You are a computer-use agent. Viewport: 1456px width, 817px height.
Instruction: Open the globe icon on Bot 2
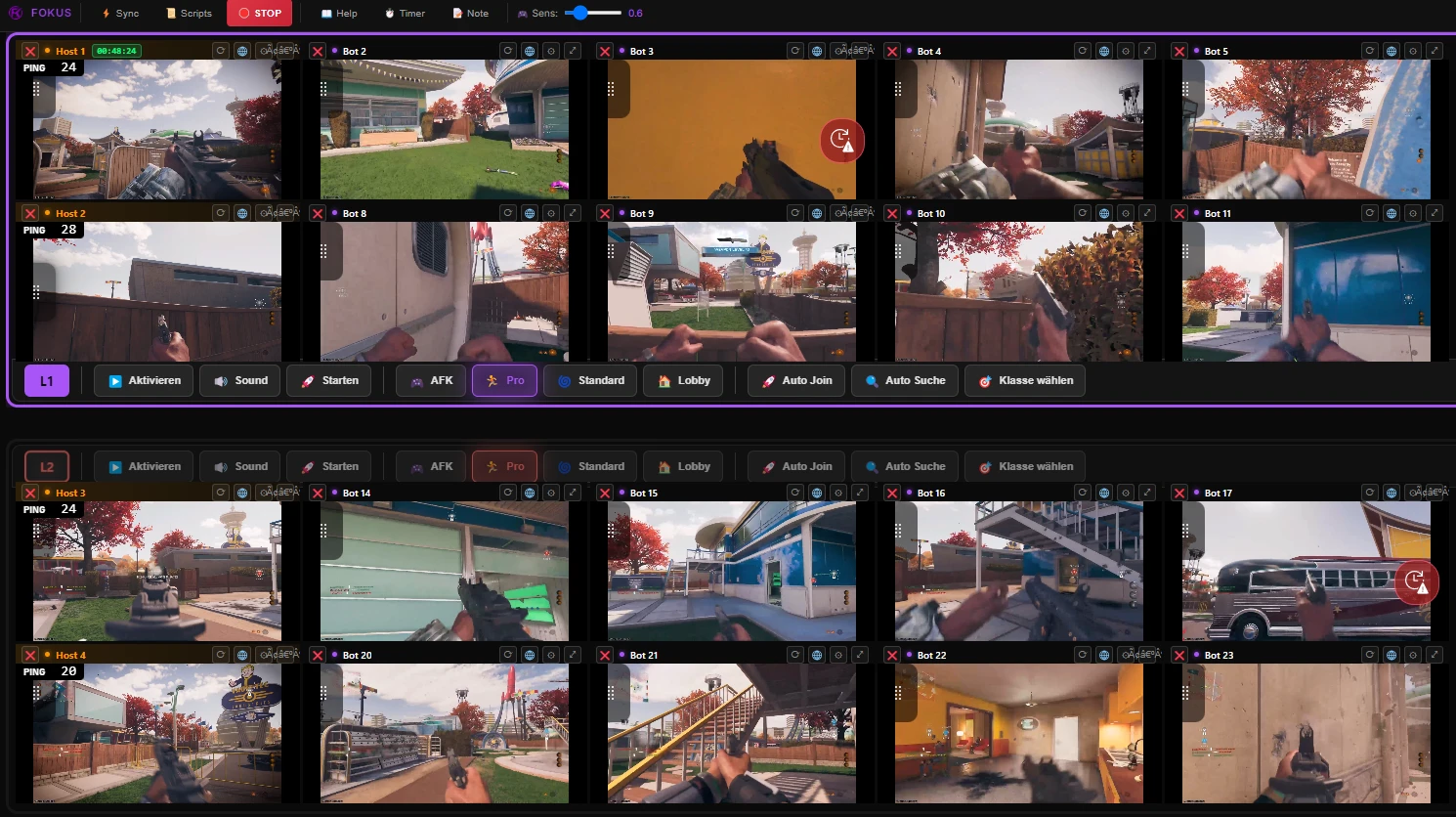pyautogui.click(x=530, y=51)
